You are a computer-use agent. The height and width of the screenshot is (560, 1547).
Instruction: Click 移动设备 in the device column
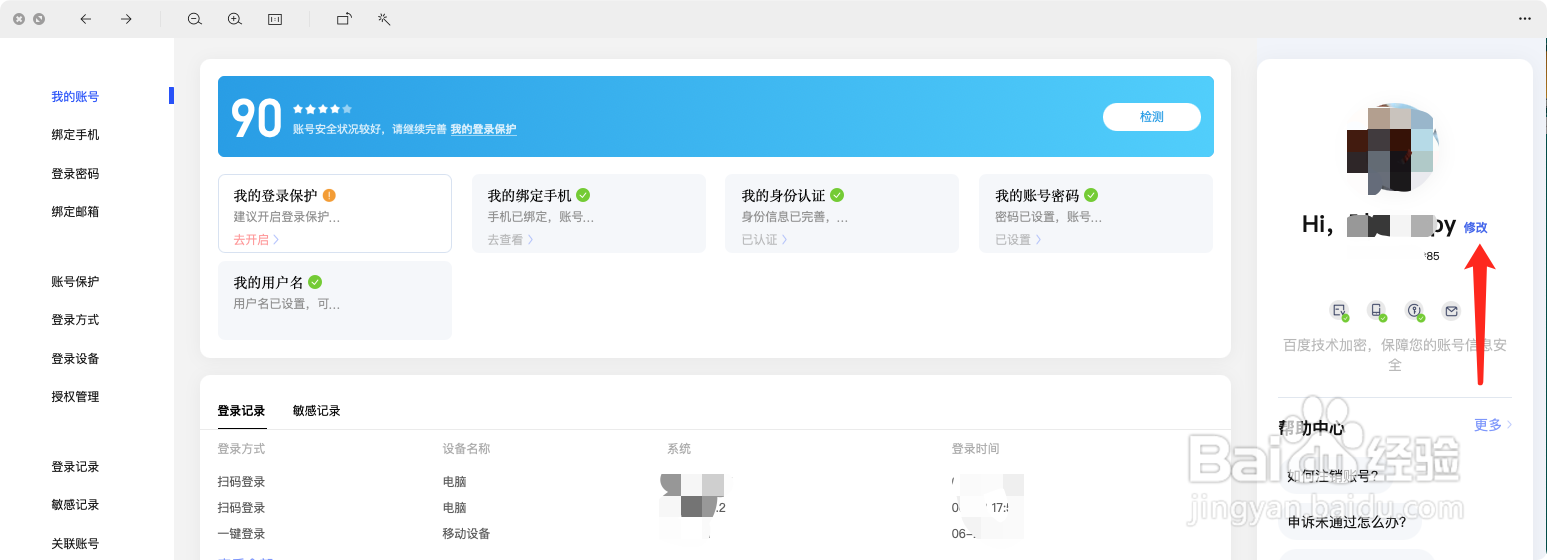466,534
